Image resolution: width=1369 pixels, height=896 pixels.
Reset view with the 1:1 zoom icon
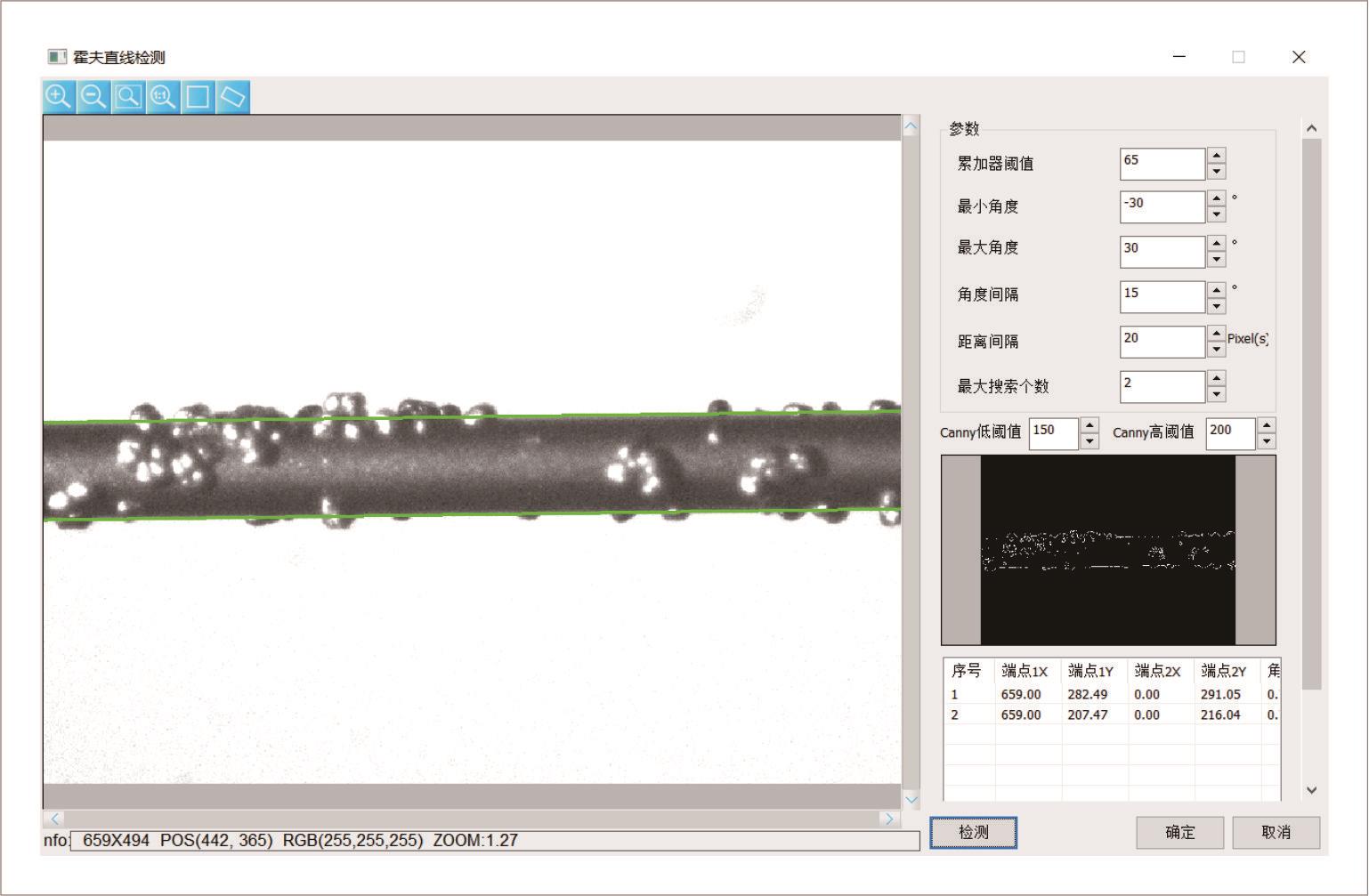point(163,96)
